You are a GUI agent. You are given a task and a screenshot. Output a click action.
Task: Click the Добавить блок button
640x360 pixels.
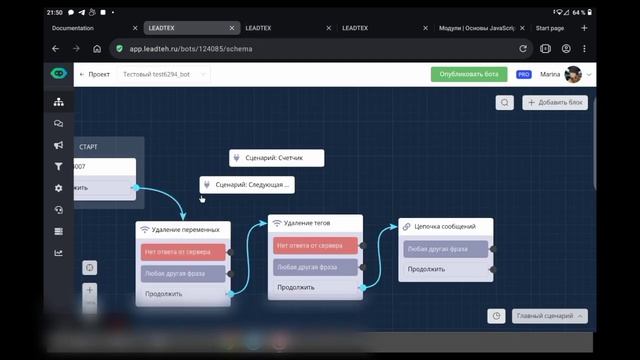[555, 102]
